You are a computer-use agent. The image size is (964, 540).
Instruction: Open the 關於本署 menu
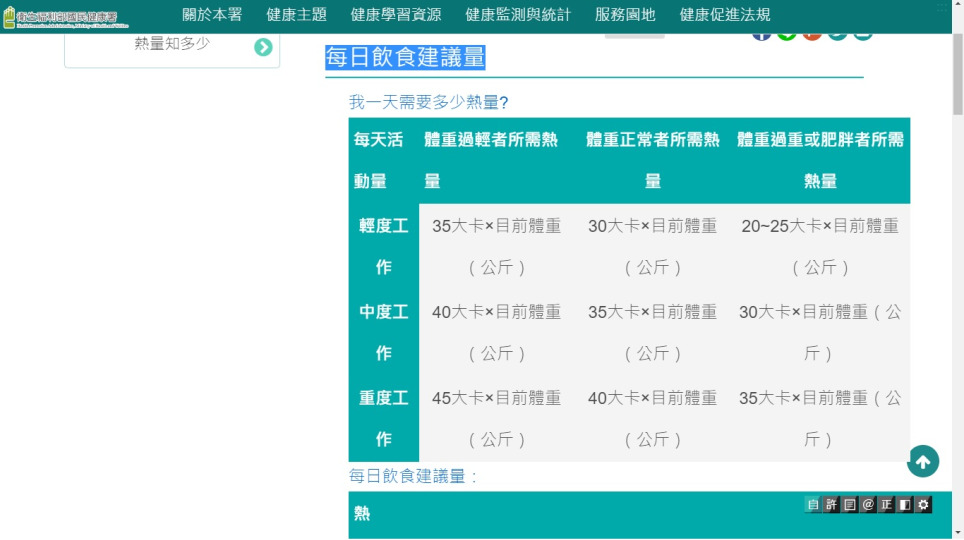click(212, 15)
